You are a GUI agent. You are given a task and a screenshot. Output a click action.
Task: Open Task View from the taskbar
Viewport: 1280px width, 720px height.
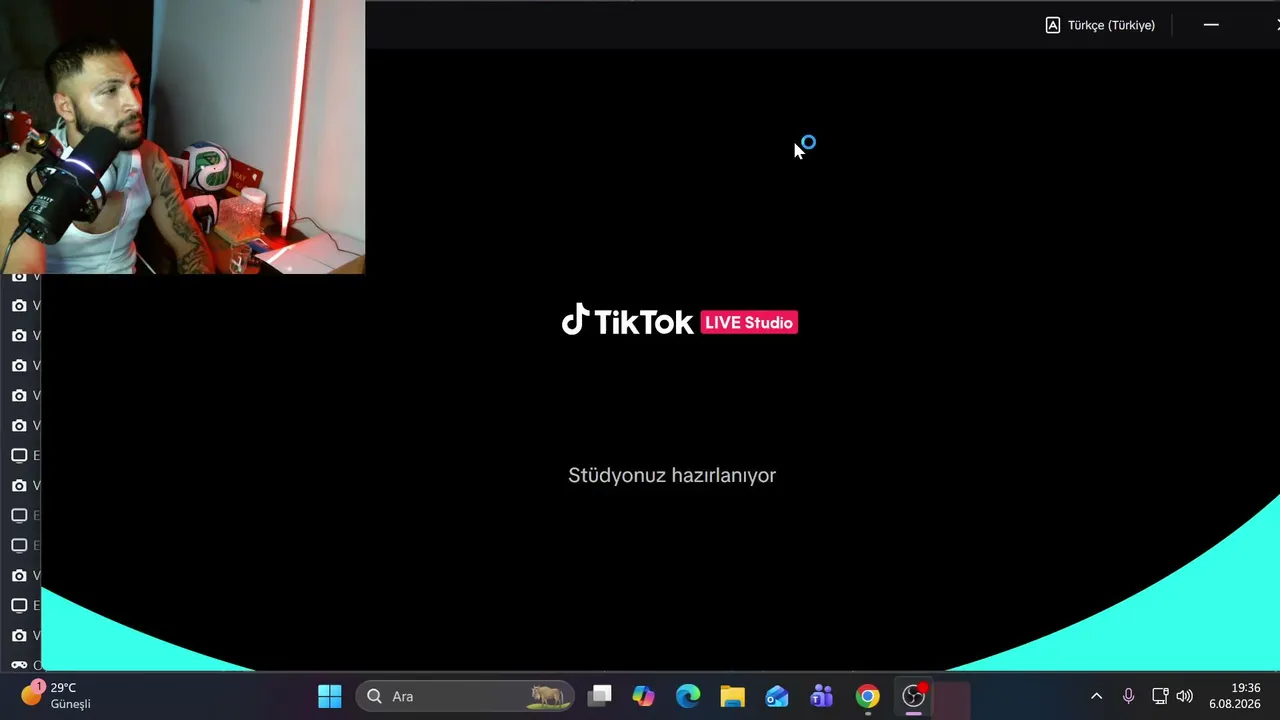coord(600,696)
